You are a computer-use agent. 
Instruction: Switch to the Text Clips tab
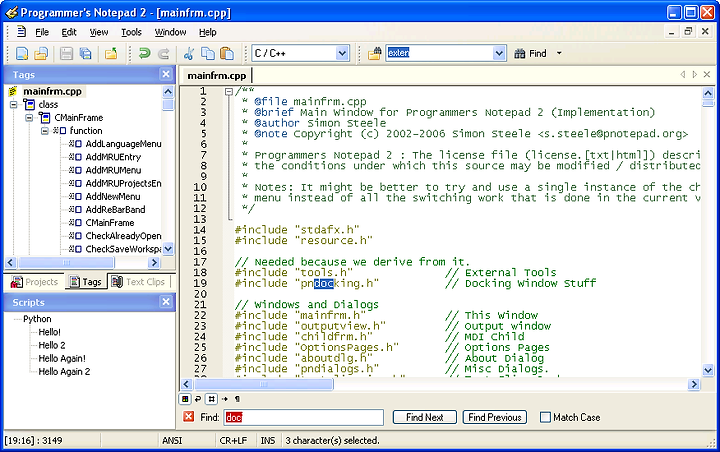pos(138,282)
